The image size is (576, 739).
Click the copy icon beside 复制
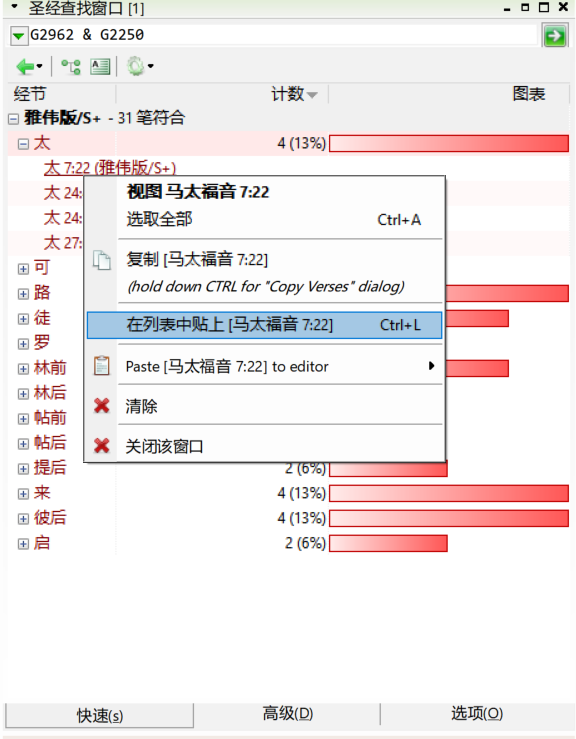pos(101,260)
